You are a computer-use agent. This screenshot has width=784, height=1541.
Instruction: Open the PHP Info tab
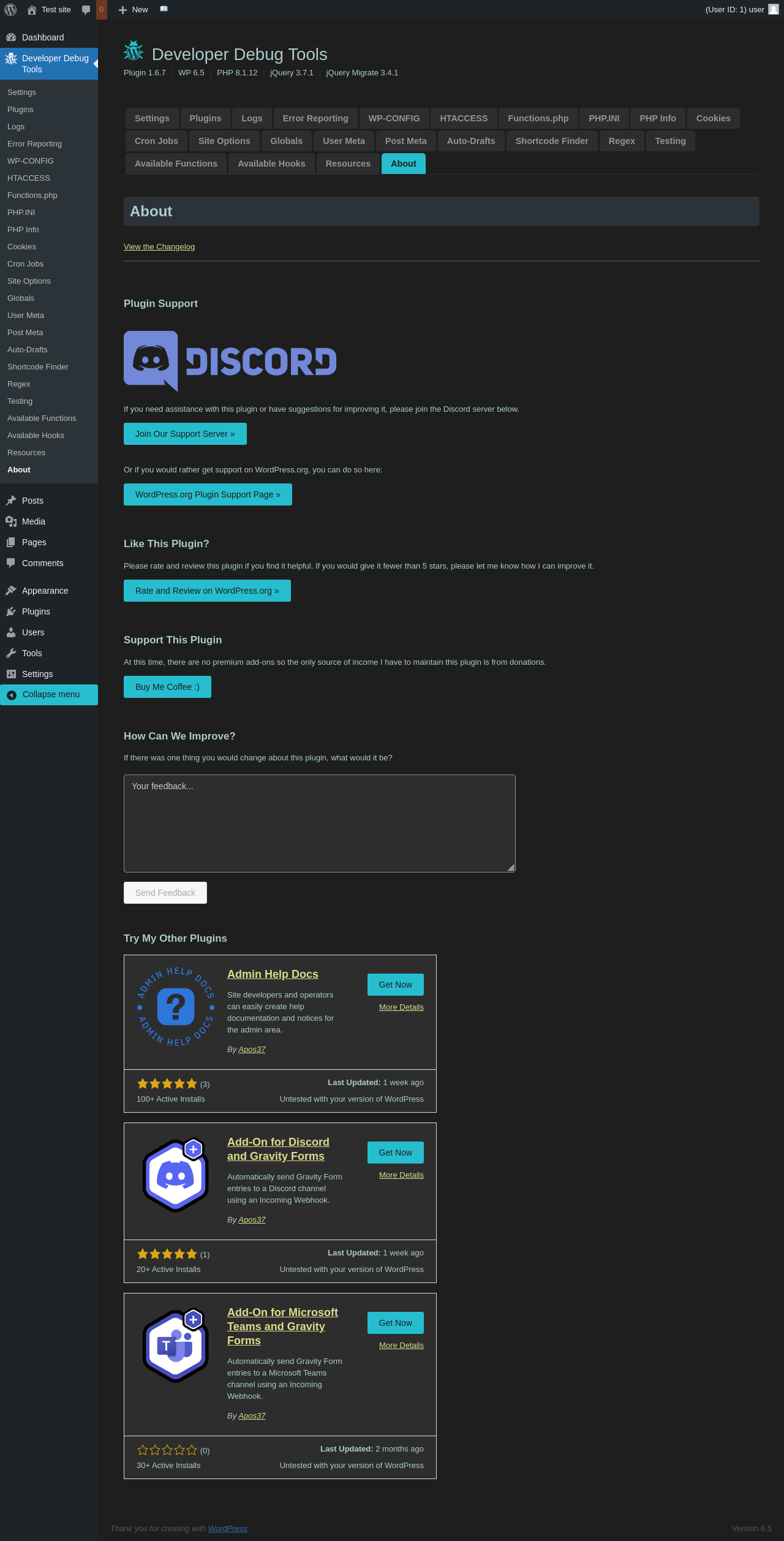pos(658,118)
